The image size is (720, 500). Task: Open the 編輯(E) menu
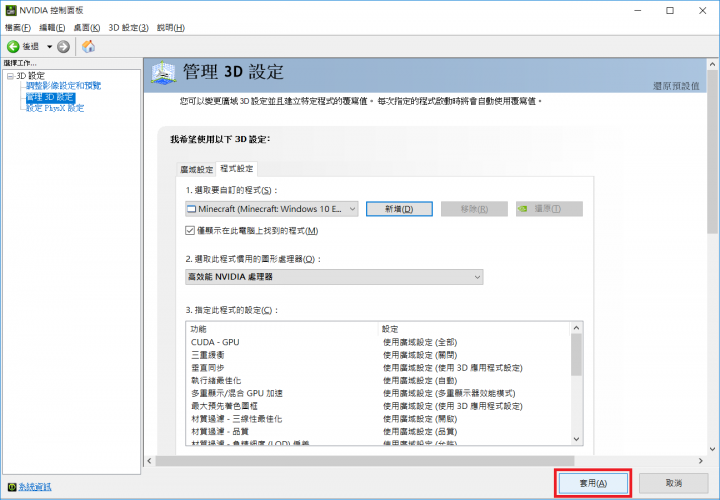pyautogui.click(x=52, y=28)
